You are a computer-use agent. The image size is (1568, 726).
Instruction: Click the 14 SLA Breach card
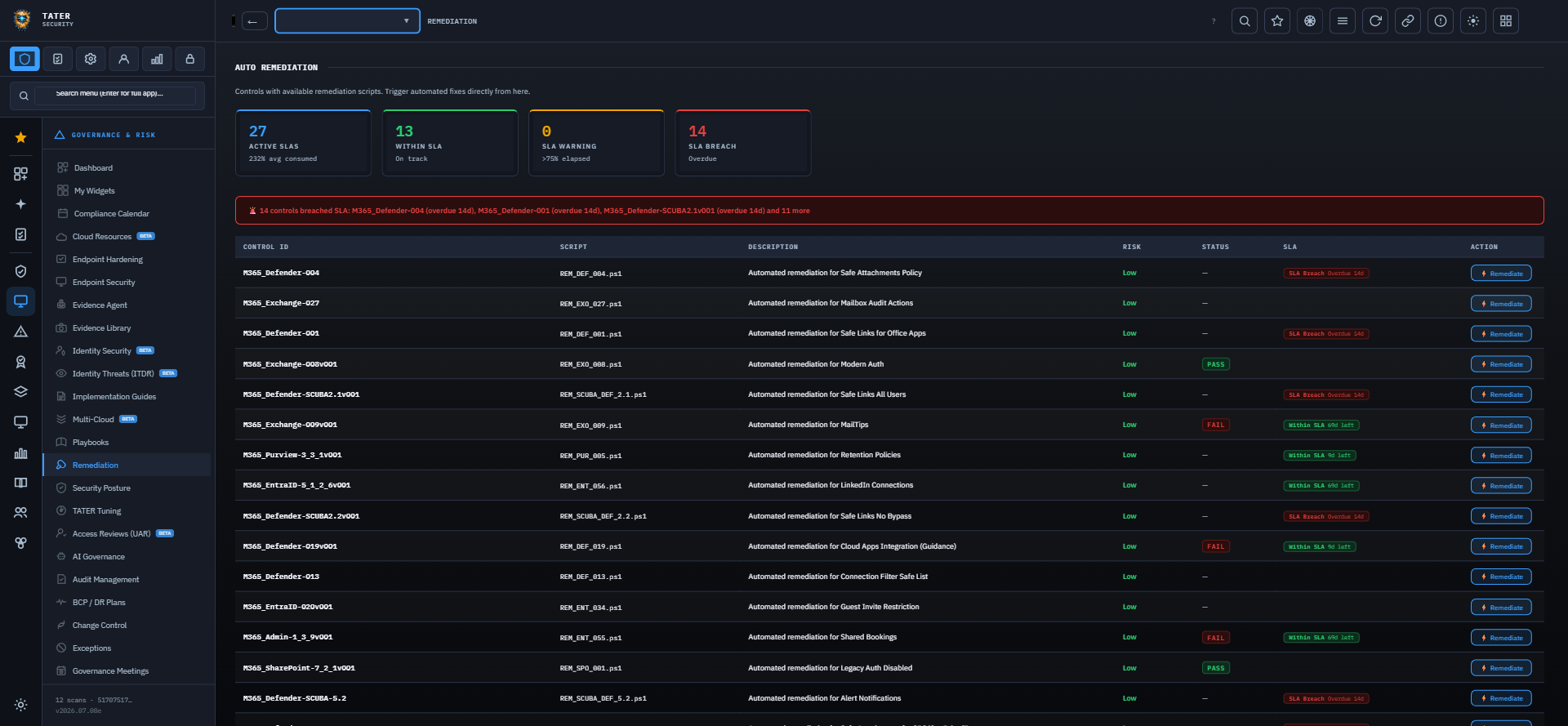pyautogui.click(x=743, y=143)
